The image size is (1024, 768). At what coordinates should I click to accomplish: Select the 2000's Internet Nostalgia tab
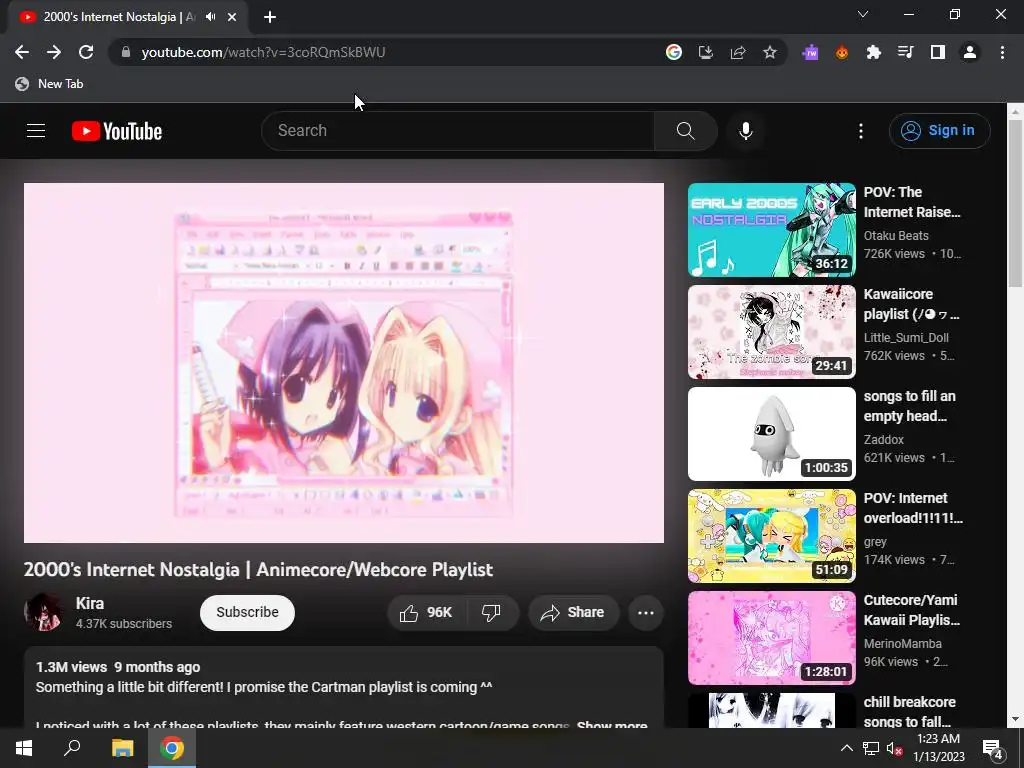click(119, 17)
